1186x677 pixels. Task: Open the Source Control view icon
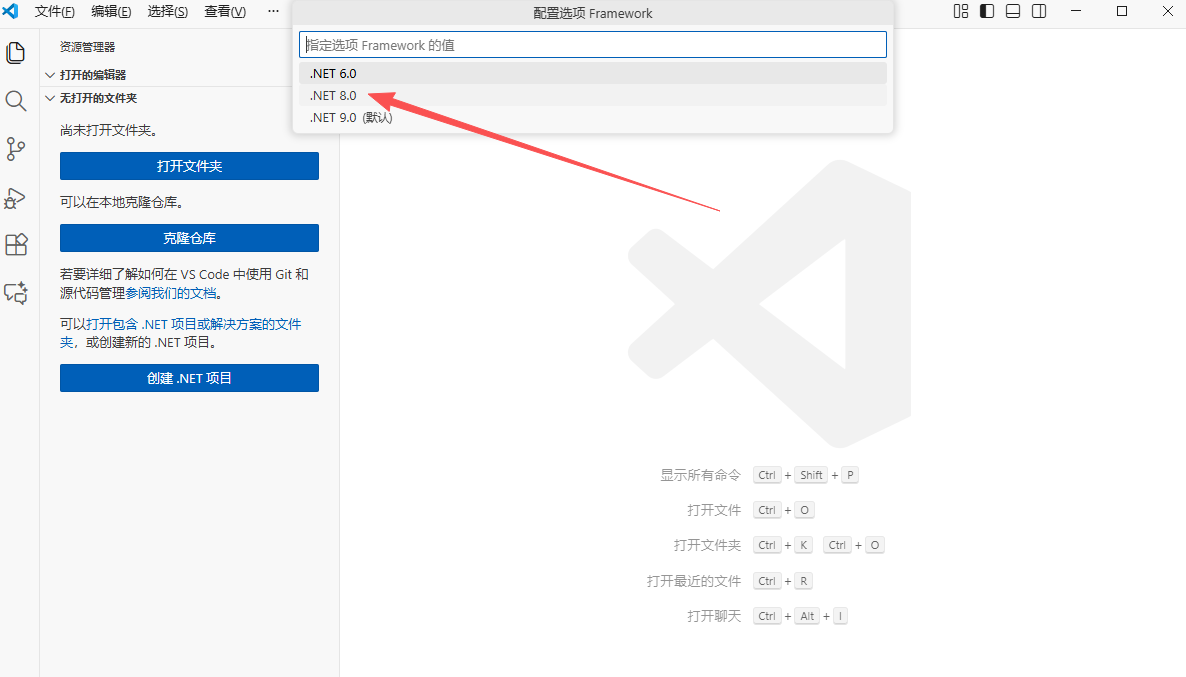coord(16,148)
